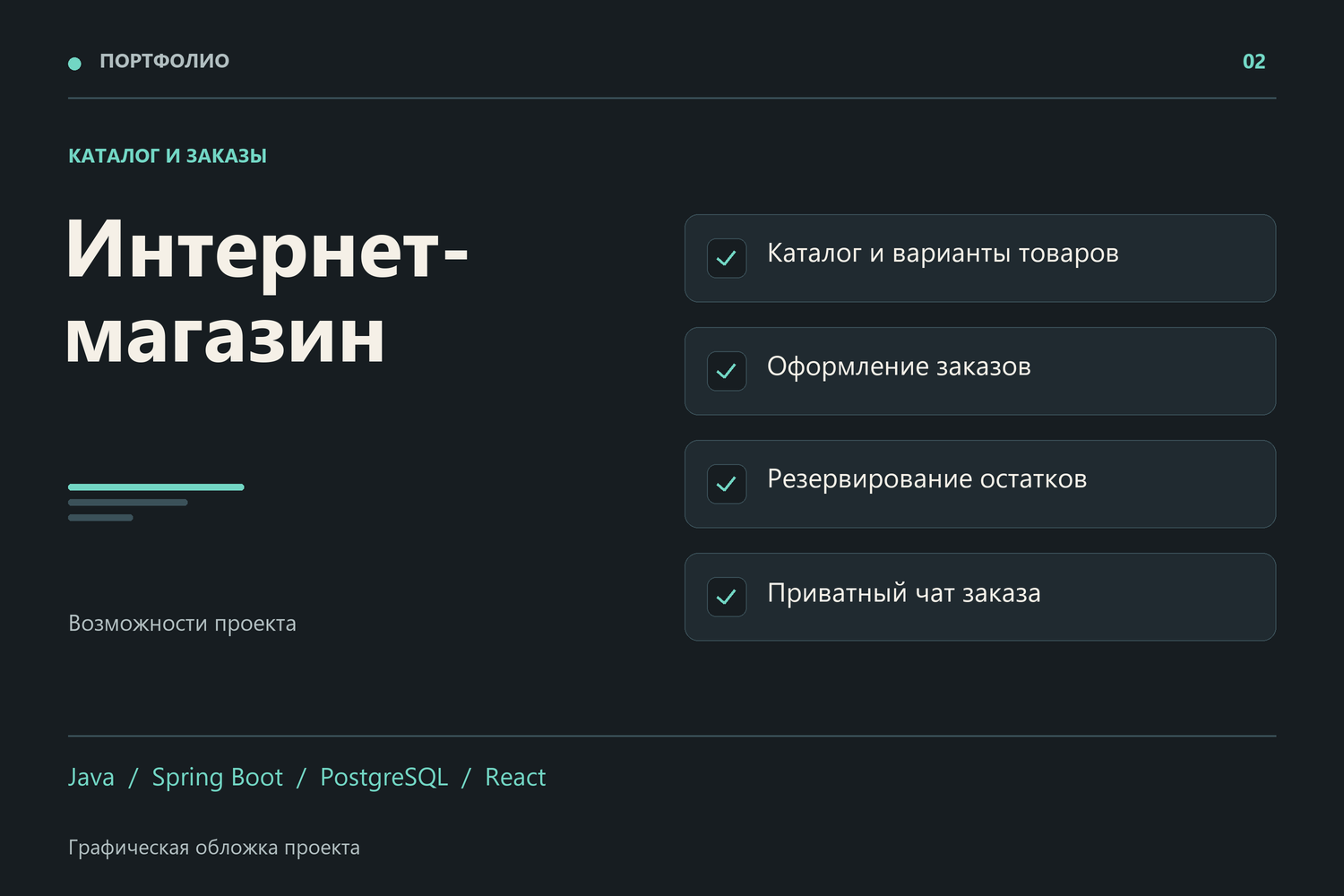1344x896 pixels.
Task: Toggle the "Резервирование остатков" checkbox
Action: pos(727,484)
